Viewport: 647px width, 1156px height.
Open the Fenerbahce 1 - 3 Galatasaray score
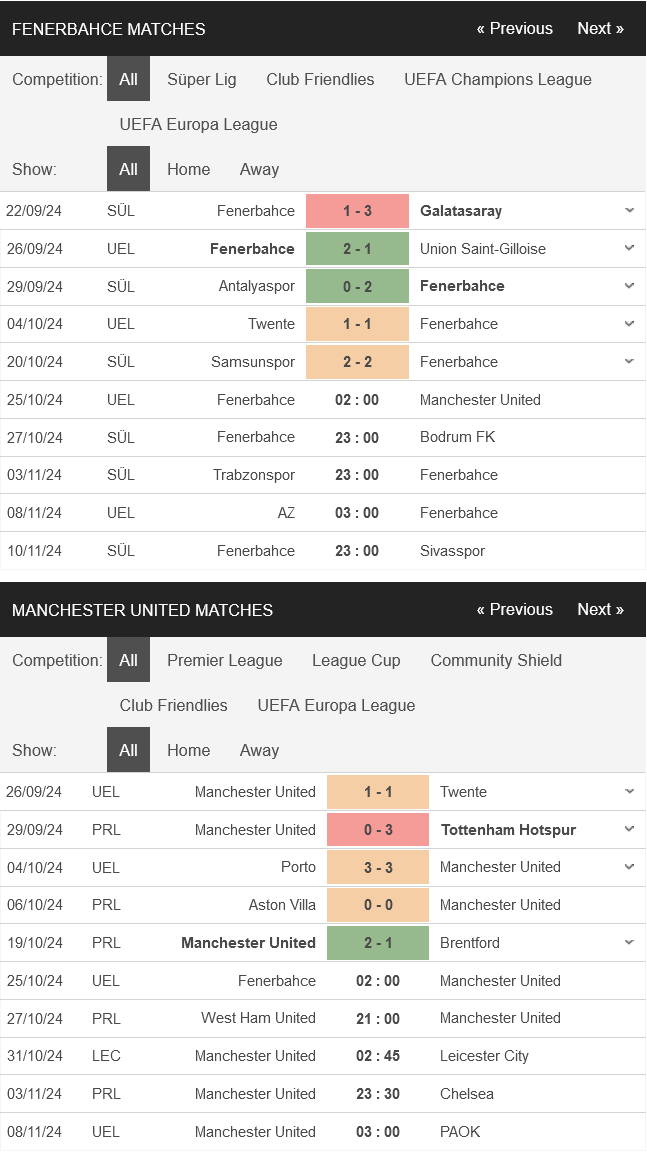click(357, 211)
